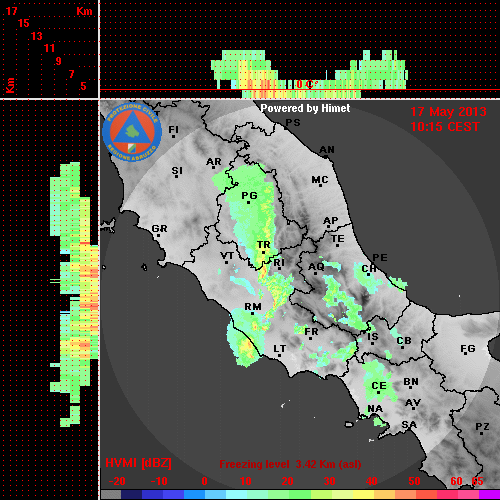This screenshot has width=500, height=500.
Task: Click the '30' dBZ scale value
Action: click(330, 481)
